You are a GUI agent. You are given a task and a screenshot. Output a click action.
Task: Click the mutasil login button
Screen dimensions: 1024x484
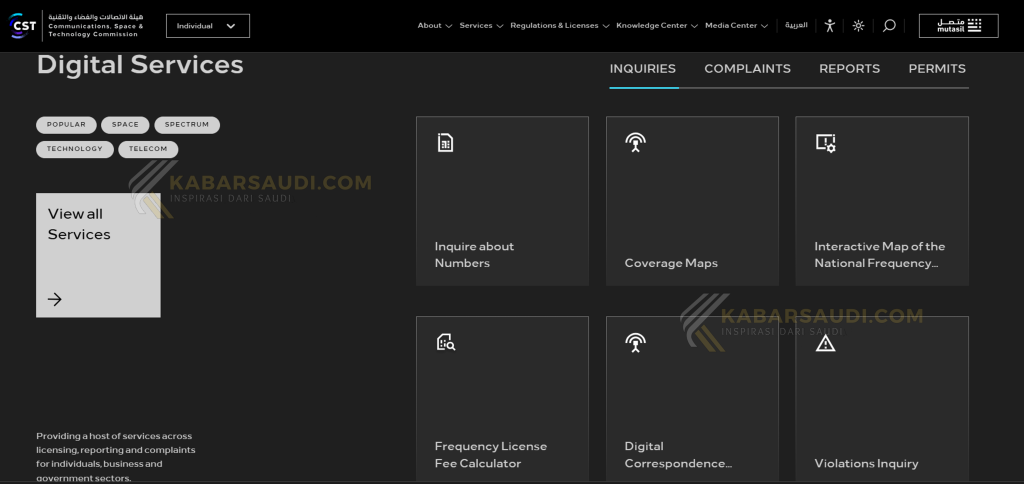[x=958, y=26]
